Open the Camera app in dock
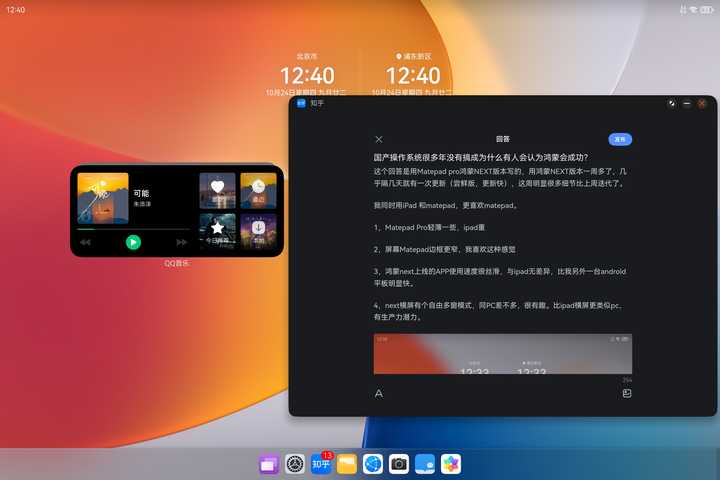 click(x=399, y=464)
